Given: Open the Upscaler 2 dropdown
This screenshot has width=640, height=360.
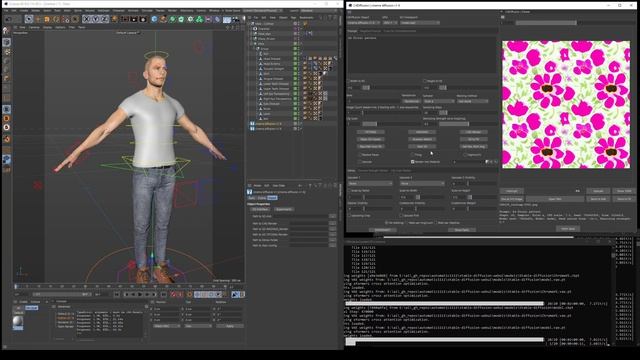Looking at the screenshot, I should coord(422,184).
